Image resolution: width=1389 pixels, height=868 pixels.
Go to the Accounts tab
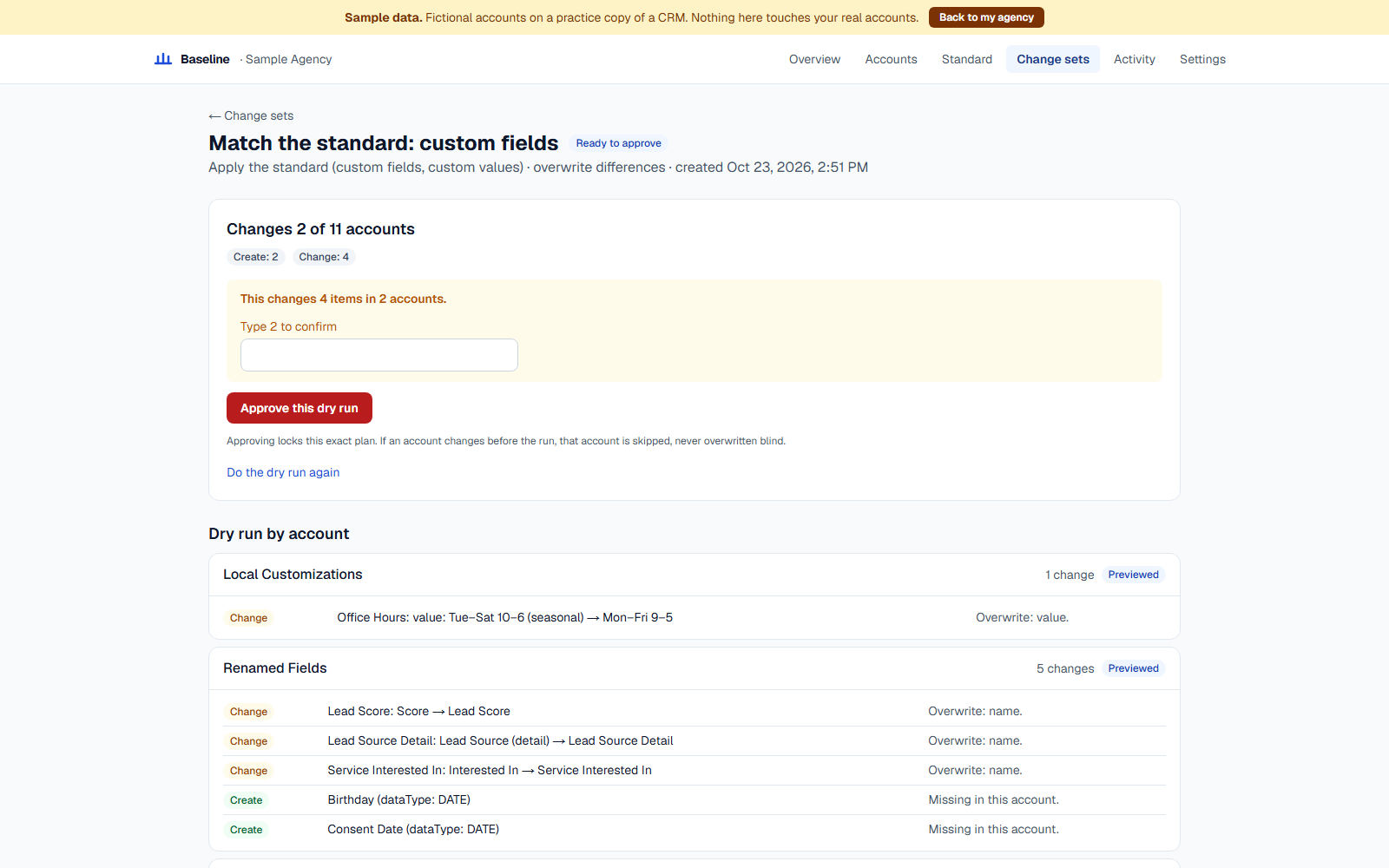[891, 59]
